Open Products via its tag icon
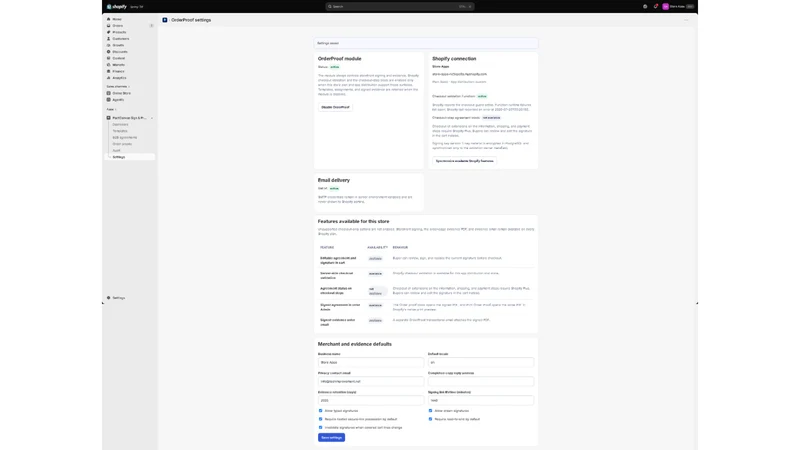The width and height of the screenshot is (800, 450). point(109,32)
